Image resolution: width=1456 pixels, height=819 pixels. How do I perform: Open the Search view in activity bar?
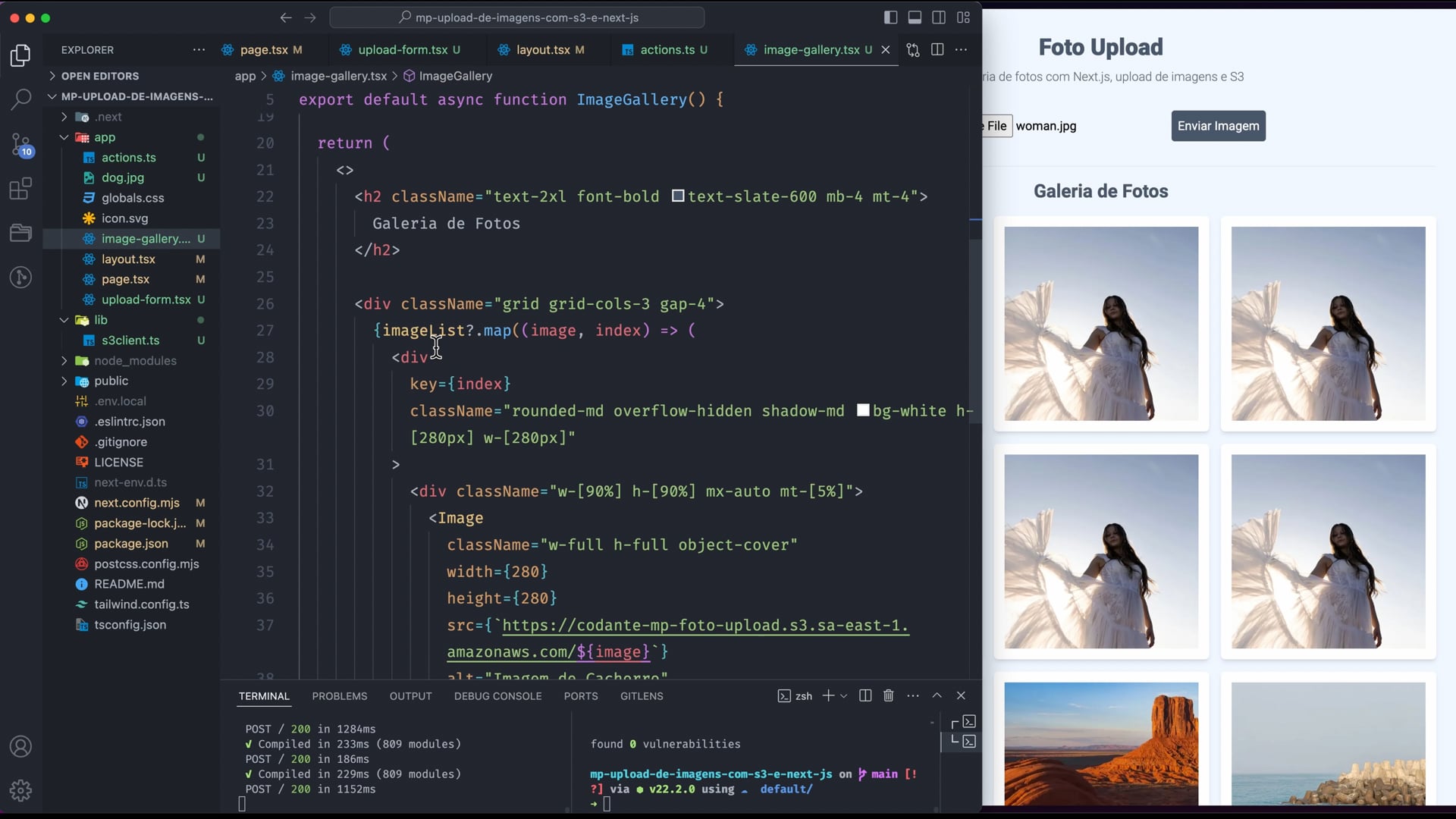[21, 99]
